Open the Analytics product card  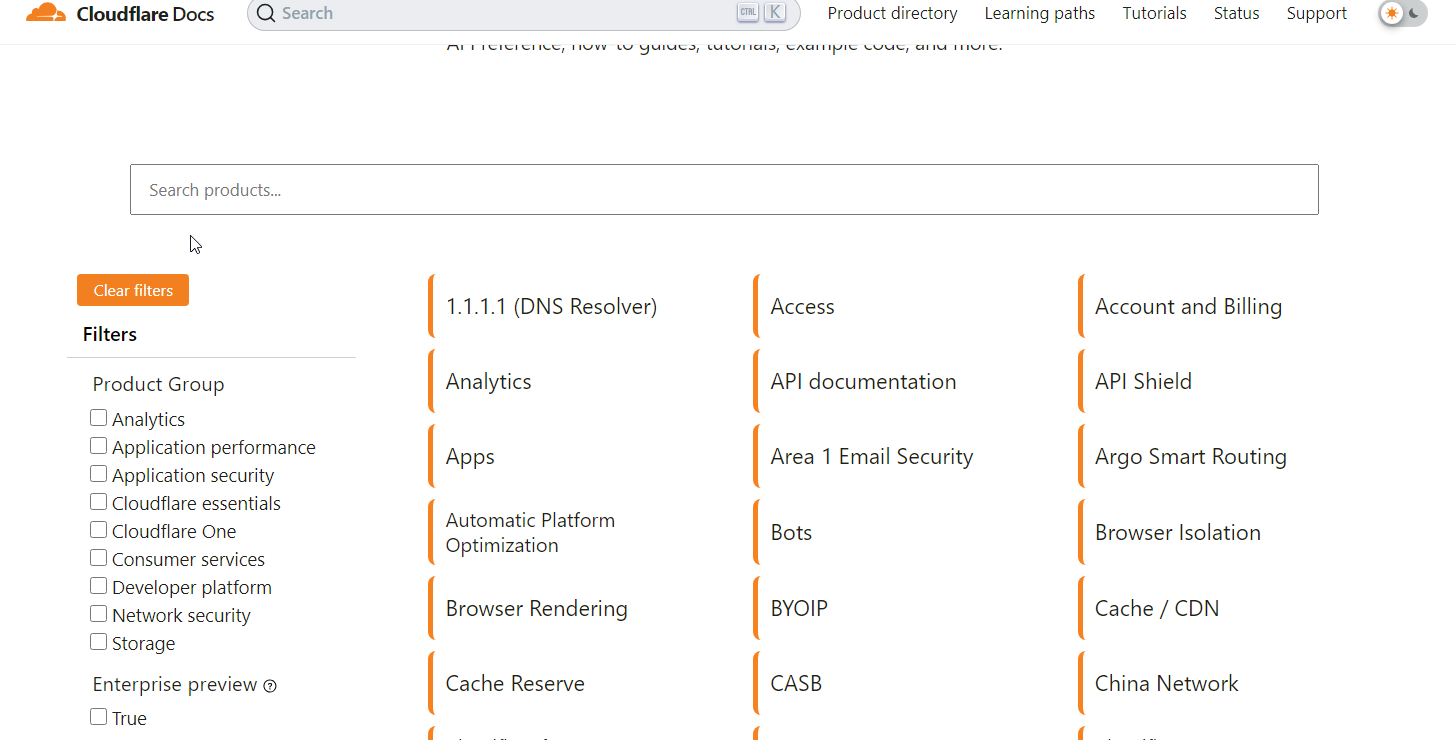[582, 381]
